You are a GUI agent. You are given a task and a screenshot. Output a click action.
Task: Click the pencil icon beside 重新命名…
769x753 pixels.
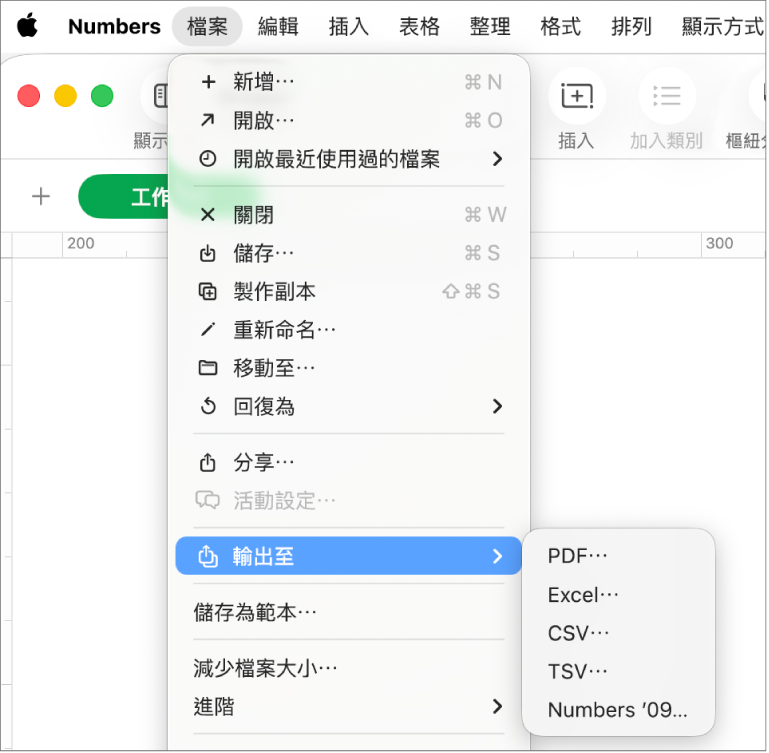click(208, 329)
